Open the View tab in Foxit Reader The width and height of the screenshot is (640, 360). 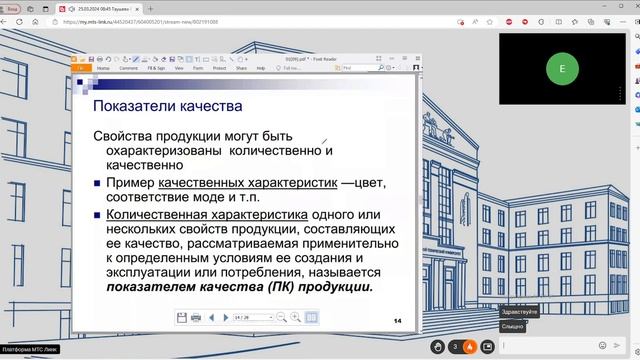(x=179, y=68)
